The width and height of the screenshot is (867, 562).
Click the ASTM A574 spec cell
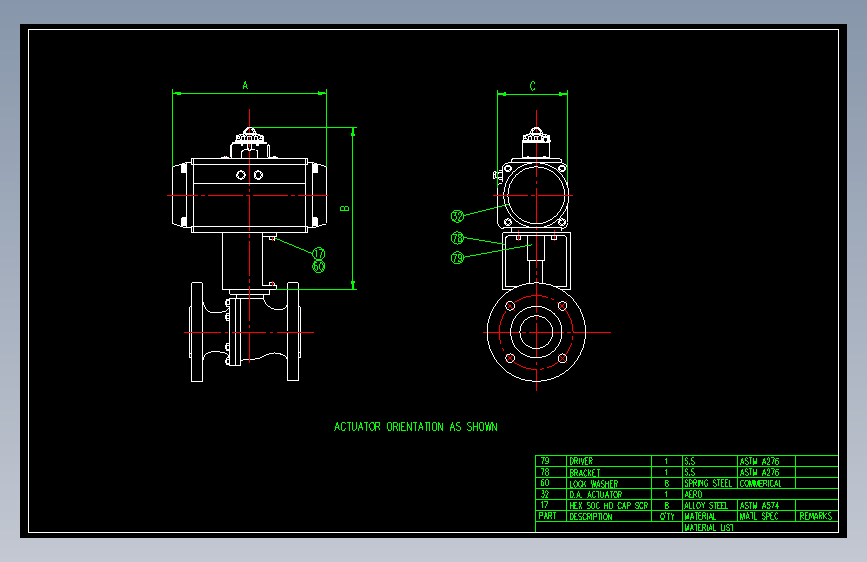pyautogui.click(x=766, y=505)
